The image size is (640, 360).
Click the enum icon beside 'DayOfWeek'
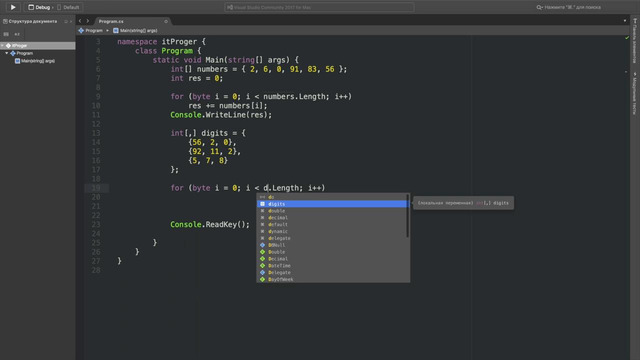262,279
